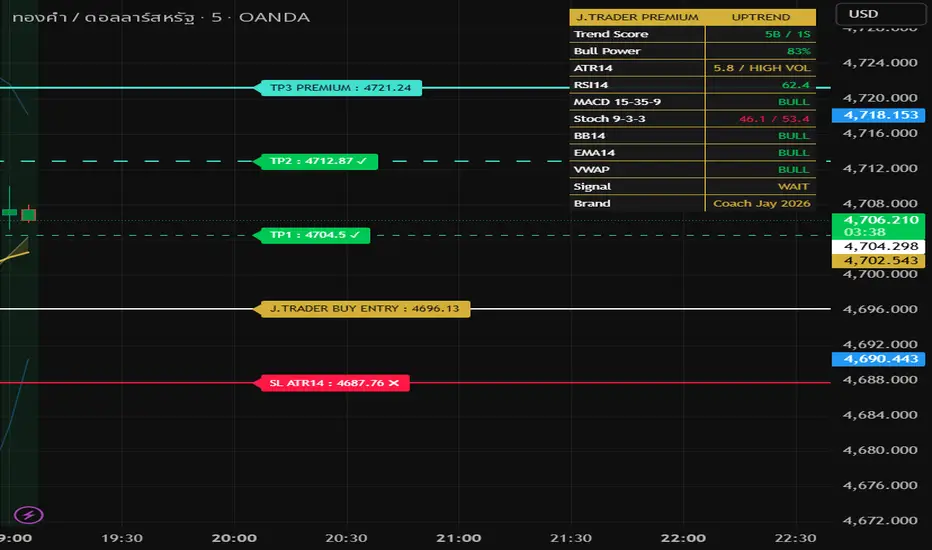
Task: Click the 21:00 time axis label
Action: pyautogui.click(x=459, y=538)
